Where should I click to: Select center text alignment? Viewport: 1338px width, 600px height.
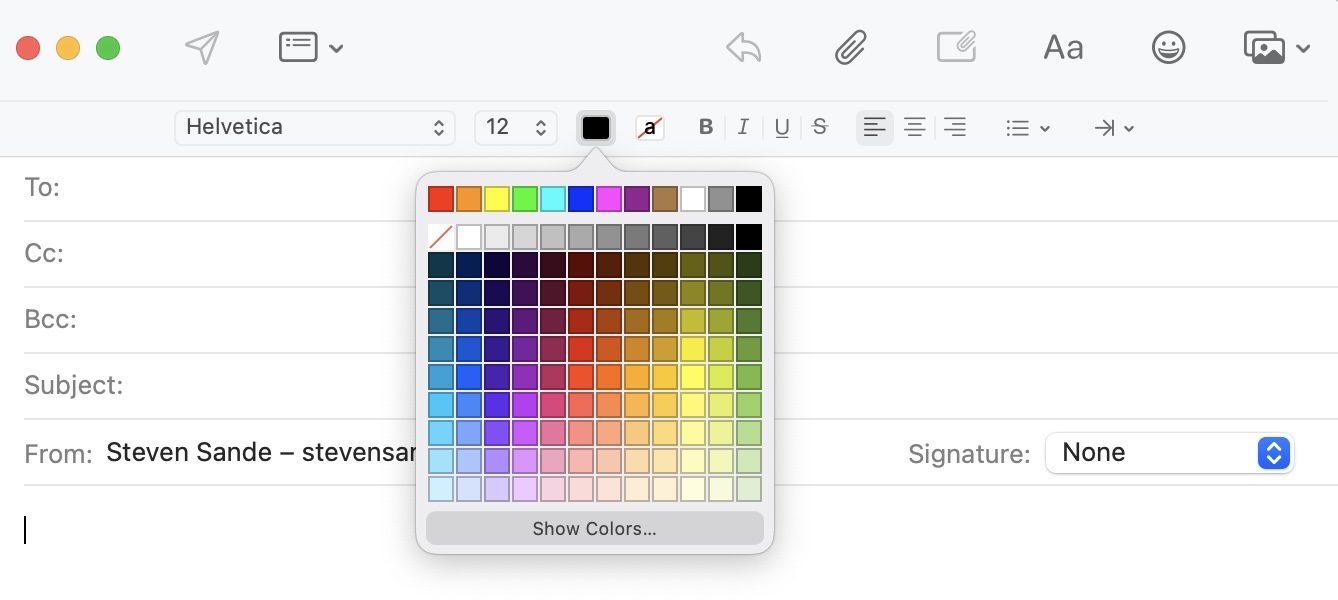(914, 127)
